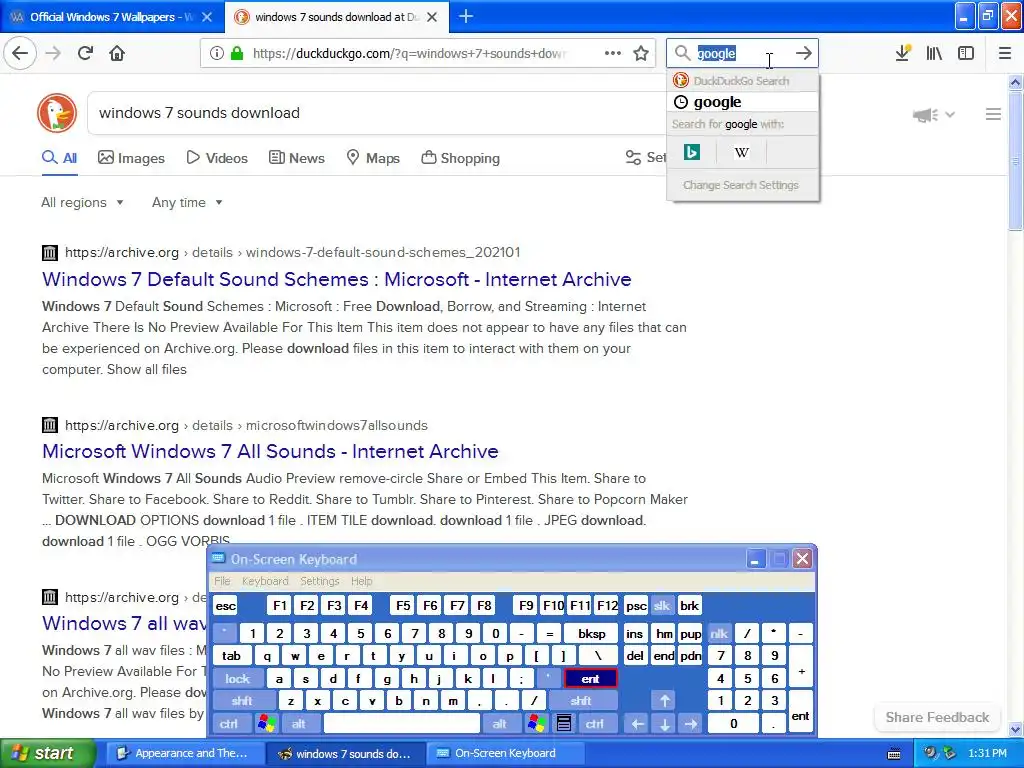Toggle the right ctrl key on keyboard
The image size is (1024, 768).
(x=595, y=723)
